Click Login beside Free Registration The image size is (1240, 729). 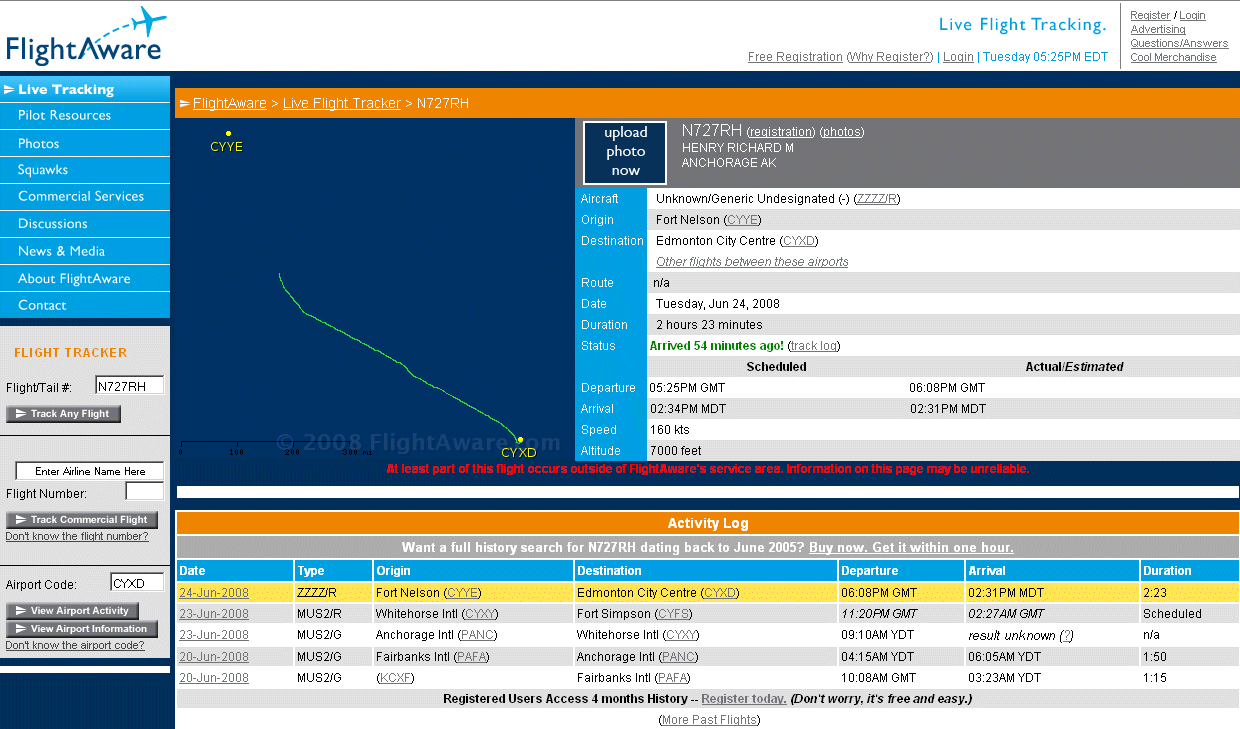coord(958,57)
